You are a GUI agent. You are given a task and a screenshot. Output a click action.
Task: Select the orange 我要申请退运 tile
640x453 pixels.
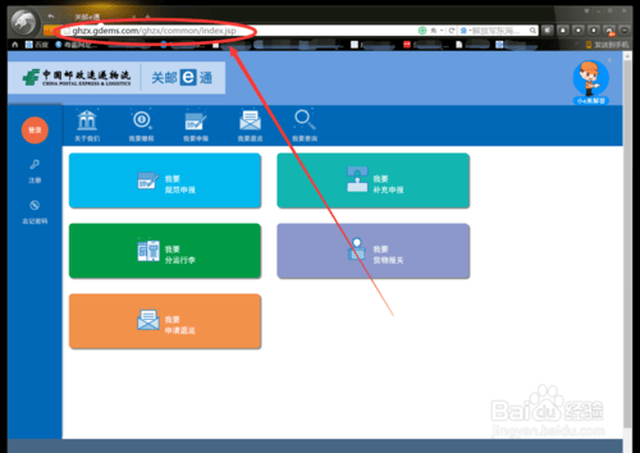pos(165,321)
